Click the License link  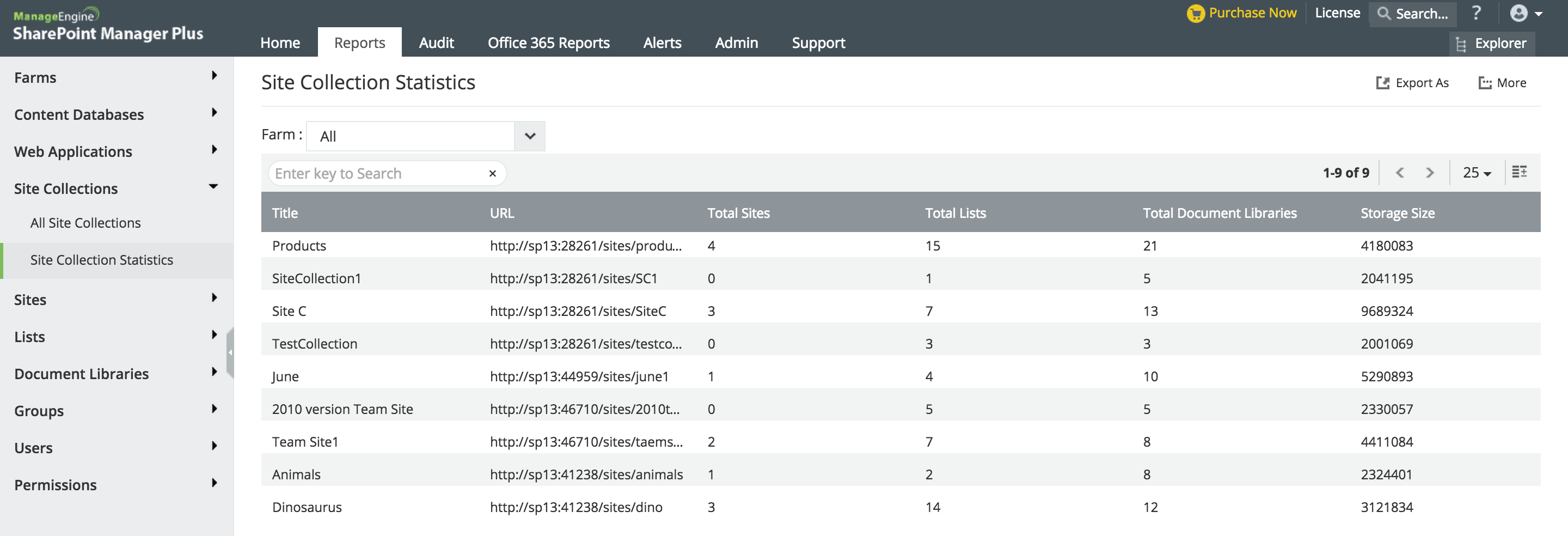click(x=1337, y=13)
